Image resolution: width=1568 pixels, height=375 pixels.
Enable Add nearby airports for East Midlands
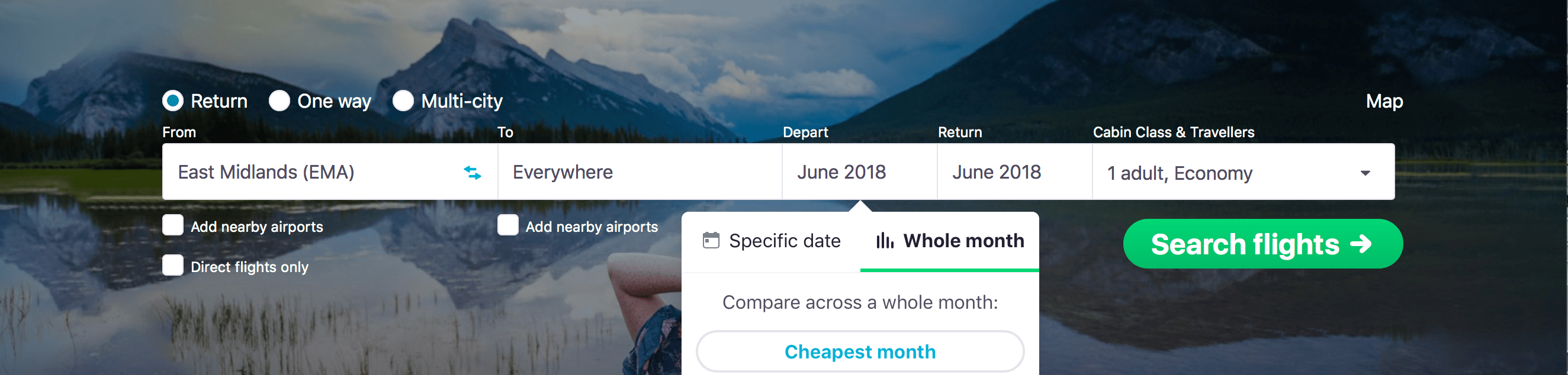[172, 225]
